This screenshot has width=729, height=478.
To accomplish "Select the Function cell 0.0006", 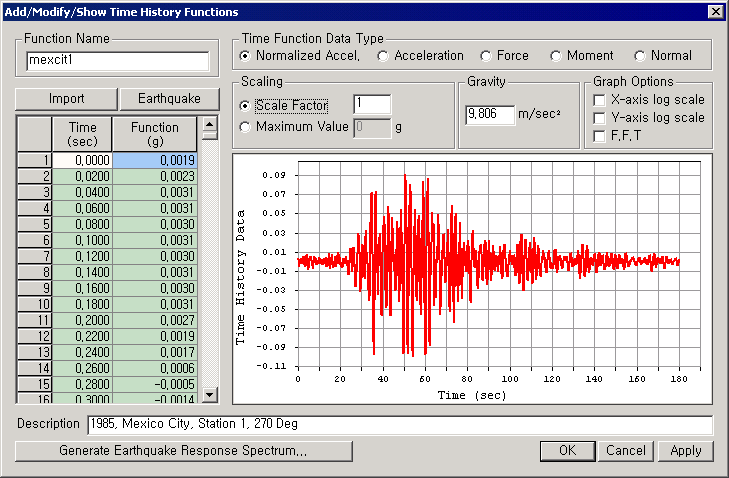I will point(155,368).
